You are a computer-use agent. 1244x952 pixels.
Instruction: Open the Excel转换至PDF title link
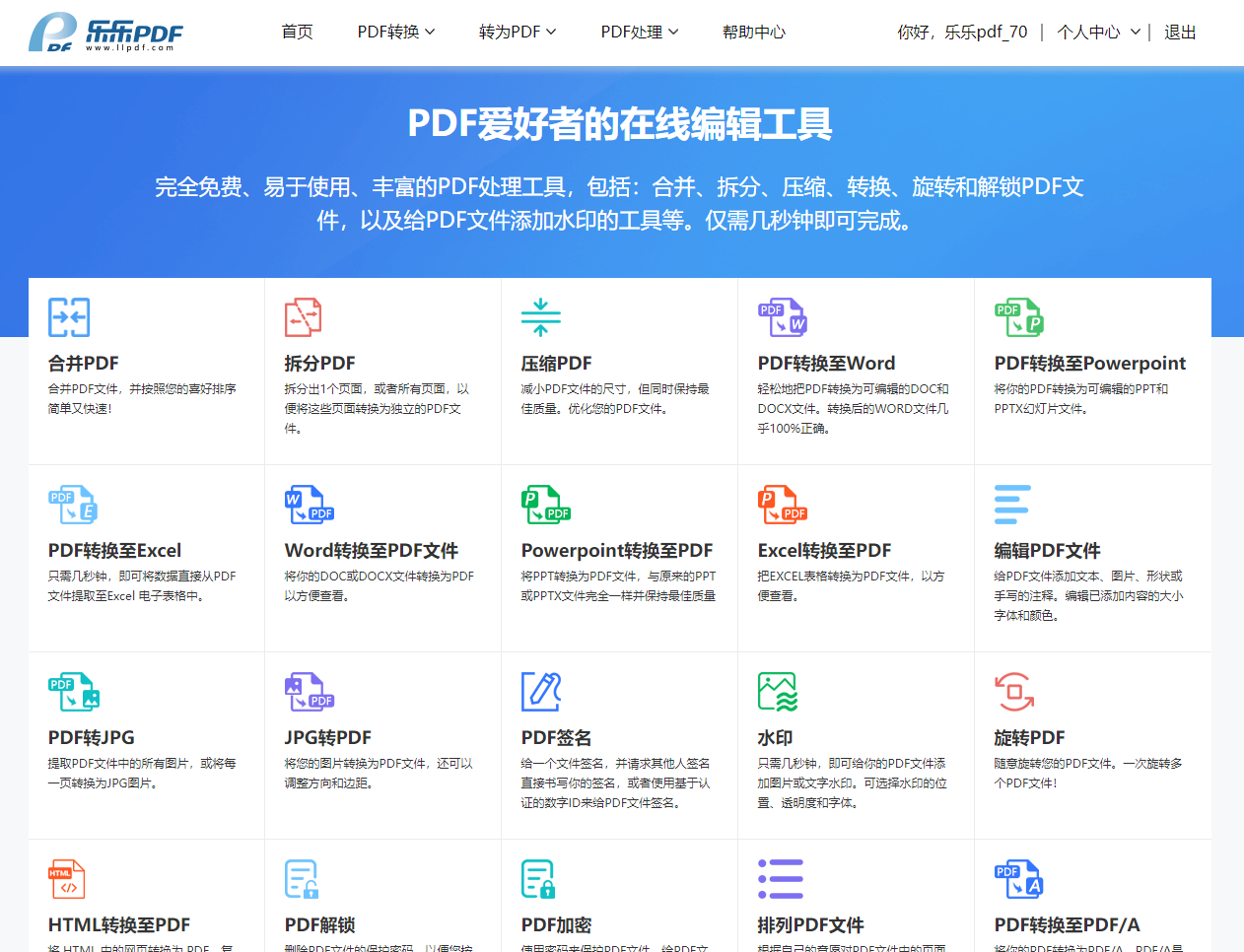pyautogui.click(x=824, y=550)
